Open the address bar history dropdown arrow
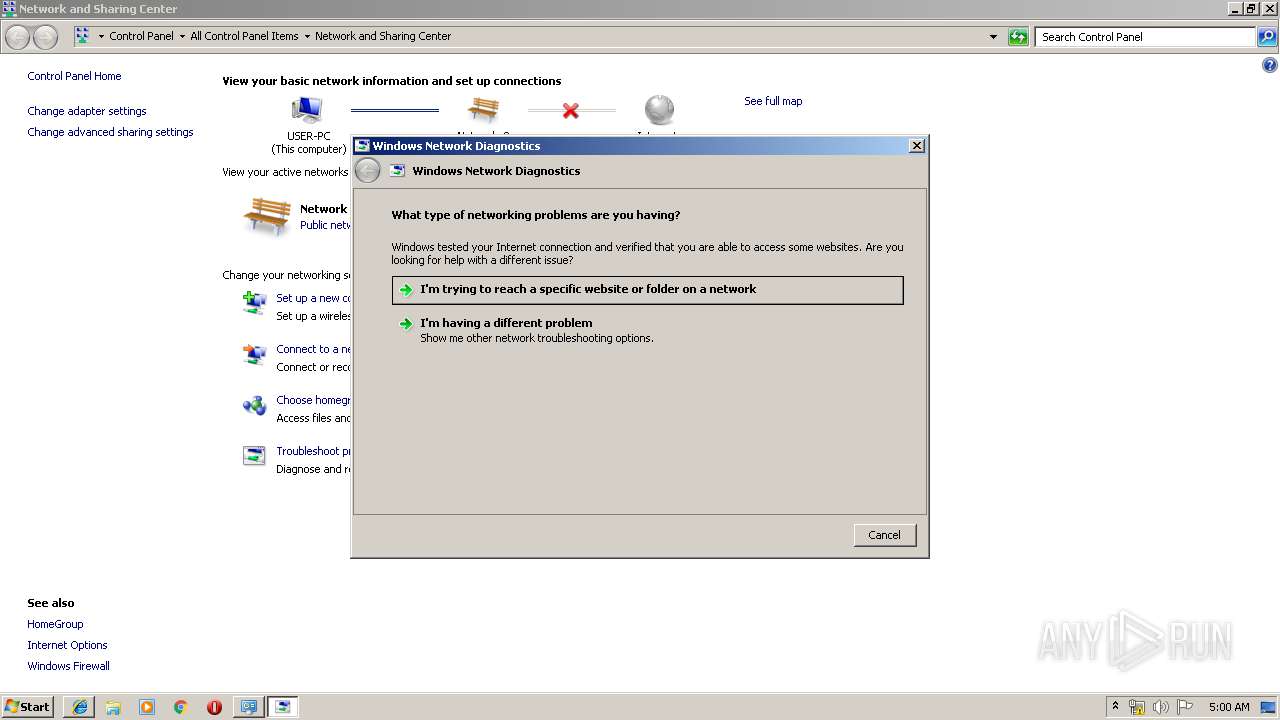This screenshot has height=720, width=1280. [x=993, y=37]
